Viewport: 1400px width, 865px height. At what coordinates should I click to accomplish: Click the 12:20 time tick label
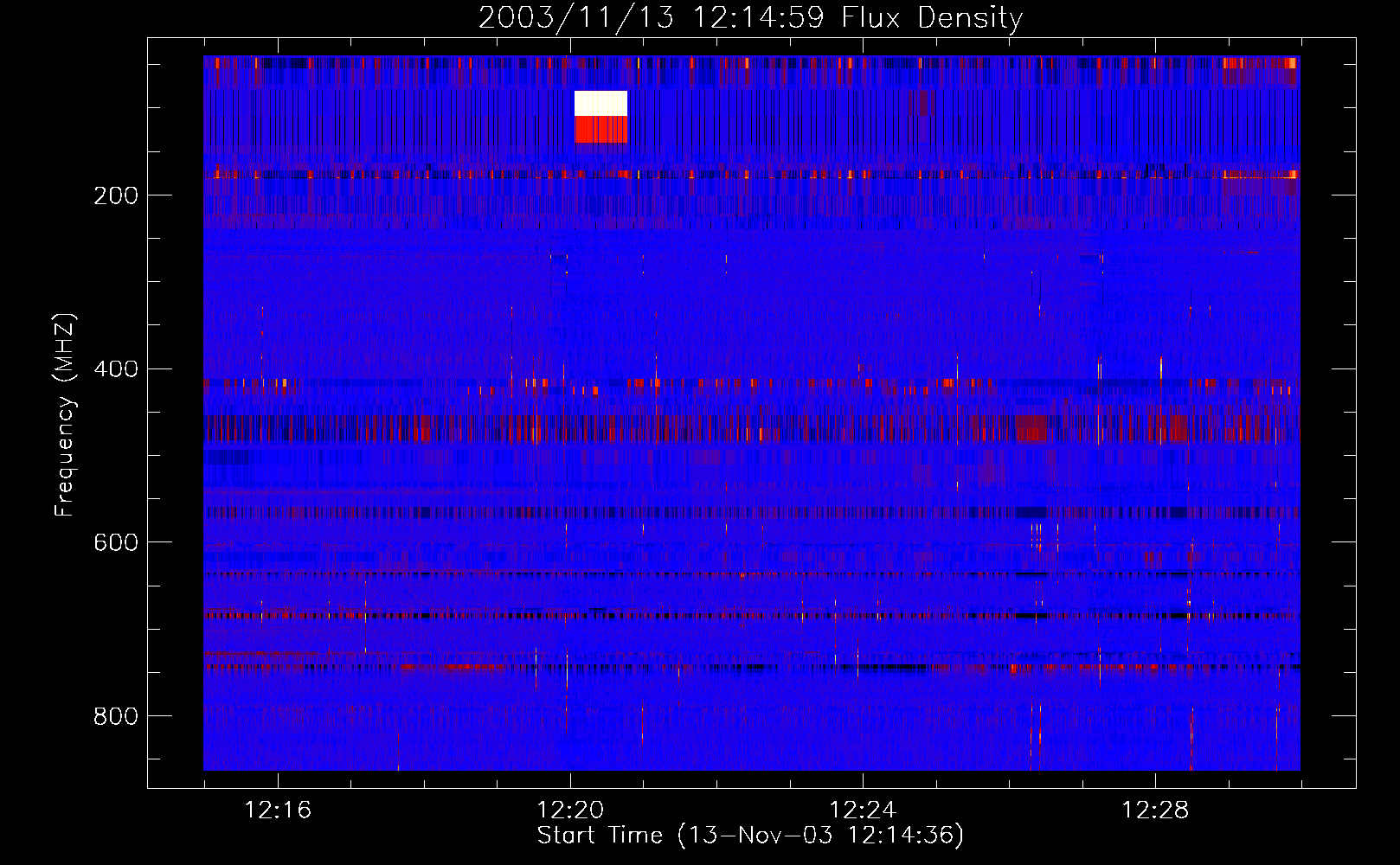(570, 811)
